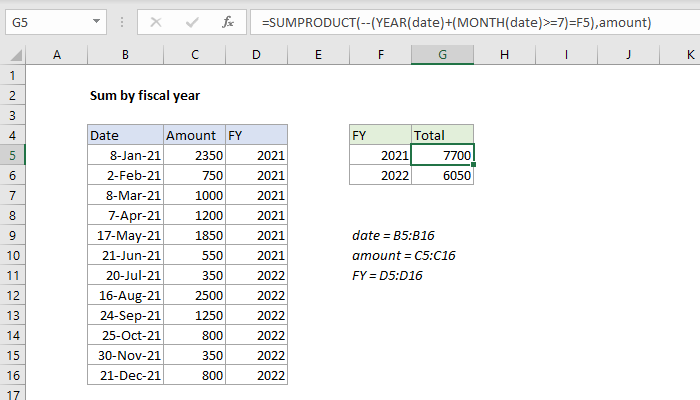The width and height of the screenshot is (700, 400).
Task: Select column H header
Action: 504,55
